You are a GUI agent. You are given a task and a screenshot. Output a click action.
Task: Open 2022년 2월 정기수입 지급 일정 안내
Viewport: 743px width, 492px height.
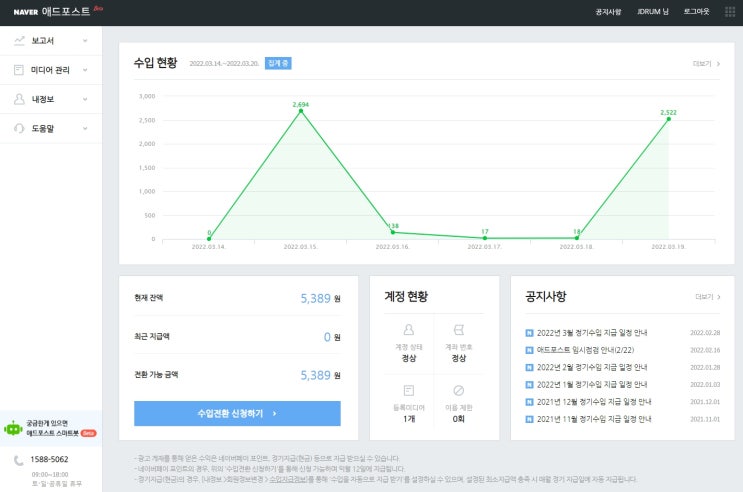(x=592, y=367)
